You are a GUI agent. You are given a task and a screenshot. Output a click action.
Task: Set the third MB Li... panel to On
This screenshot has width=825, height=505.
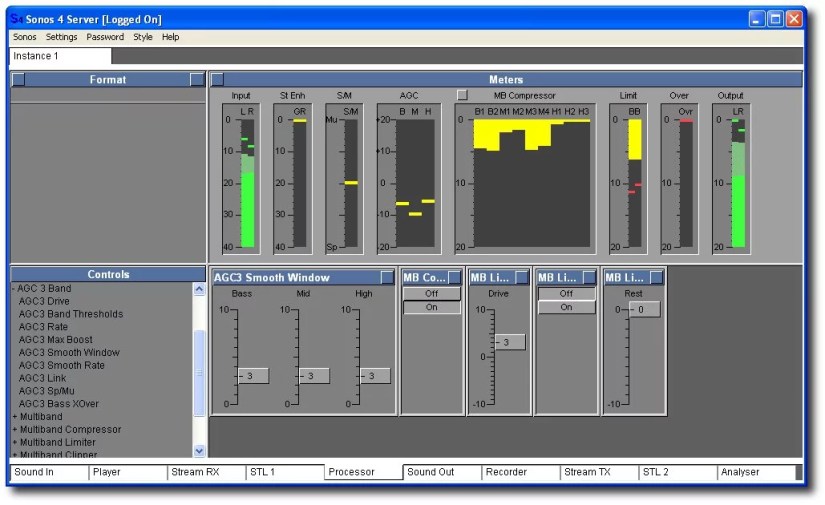pyautogui.click(x=566, y=308)
